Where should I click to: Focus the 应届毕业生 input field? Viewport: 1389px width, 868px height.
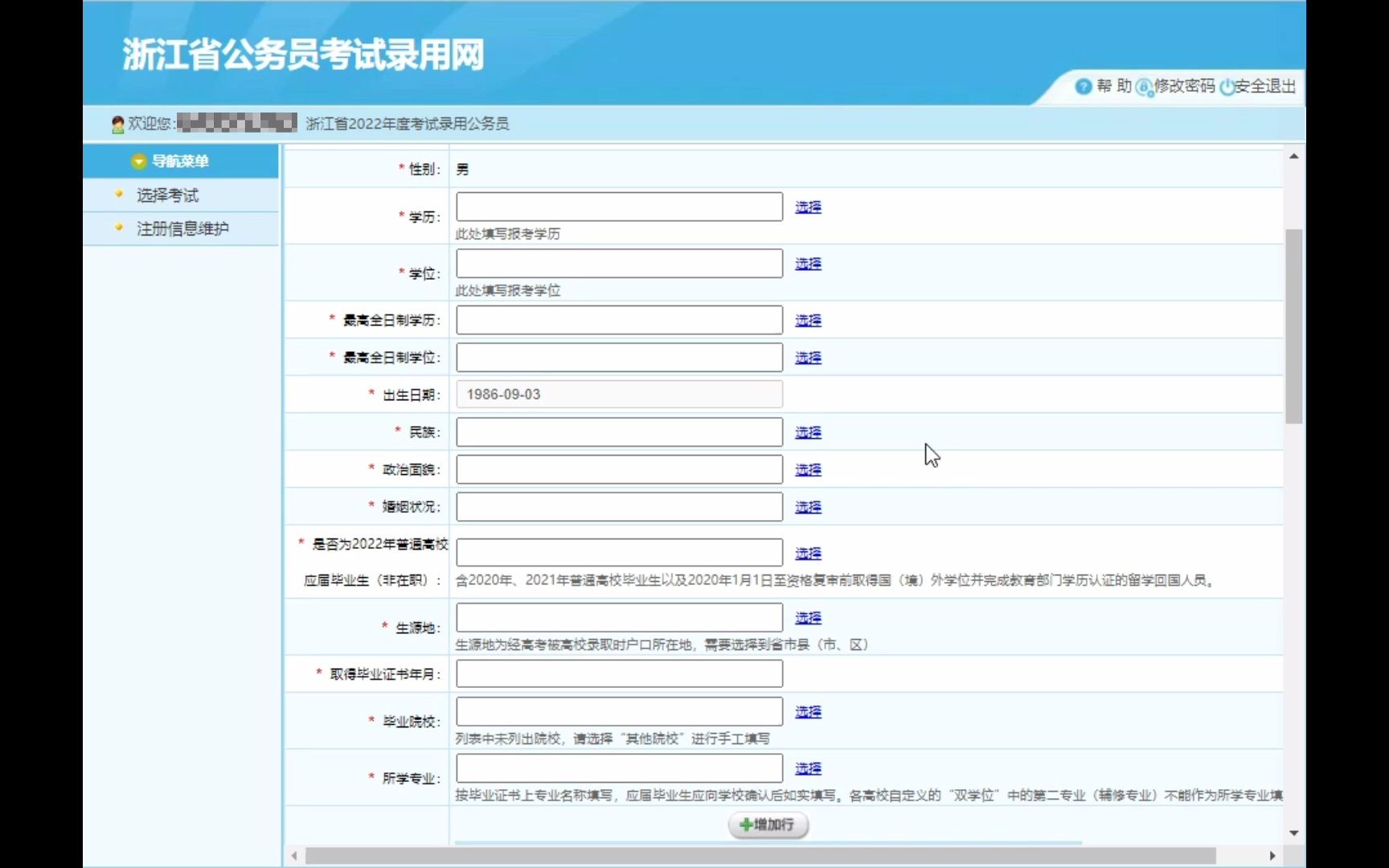pos(619,552)
